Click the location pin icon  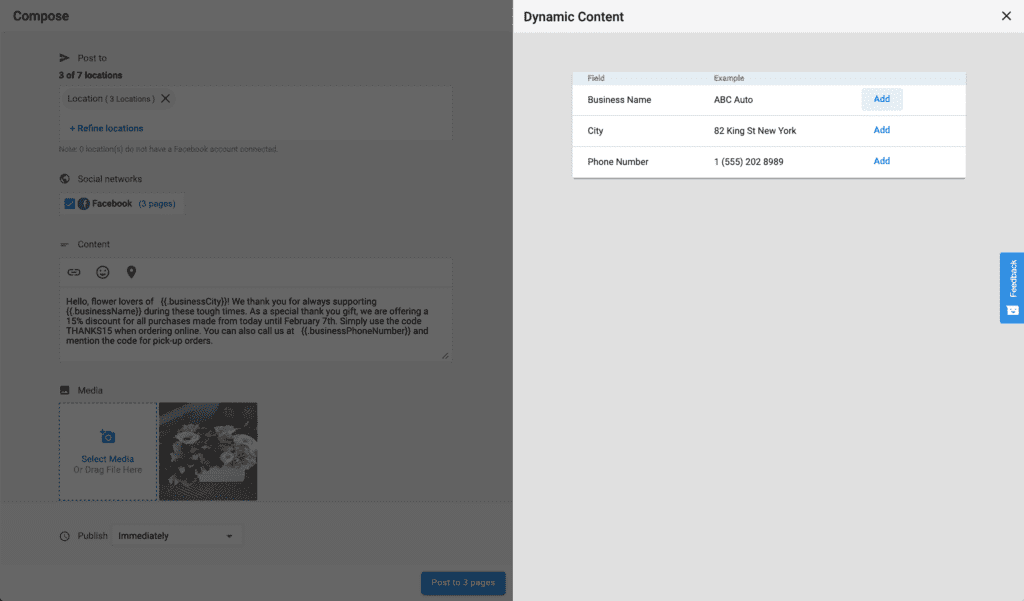[x=131, y=272]
